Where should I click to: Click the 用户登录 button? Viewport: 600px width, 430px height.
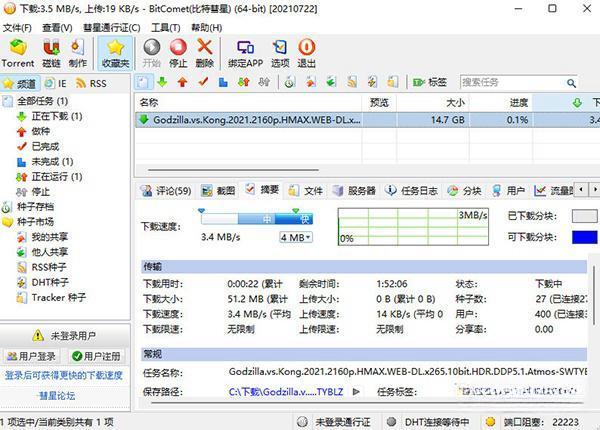point(31,356)
